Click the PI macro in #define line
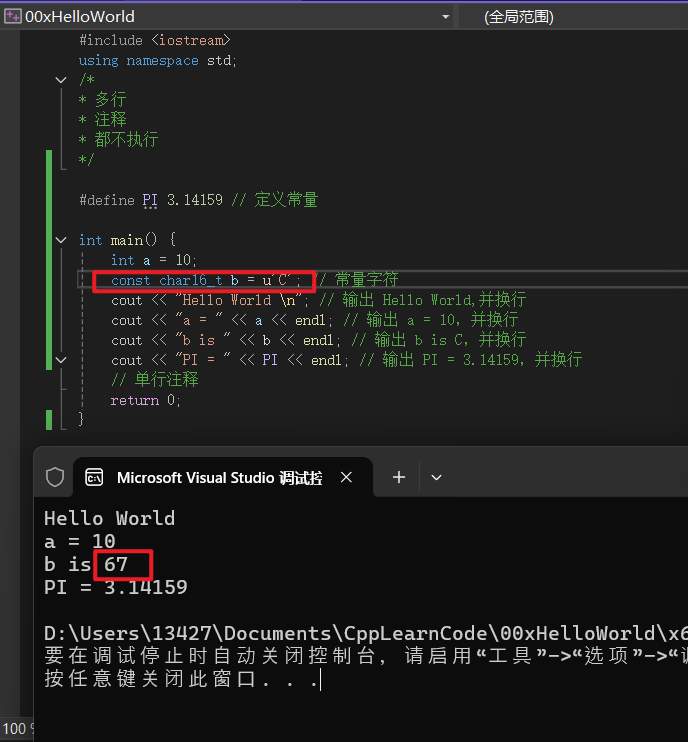The height and width of the screenshot is (742, 688). [150, 200]
